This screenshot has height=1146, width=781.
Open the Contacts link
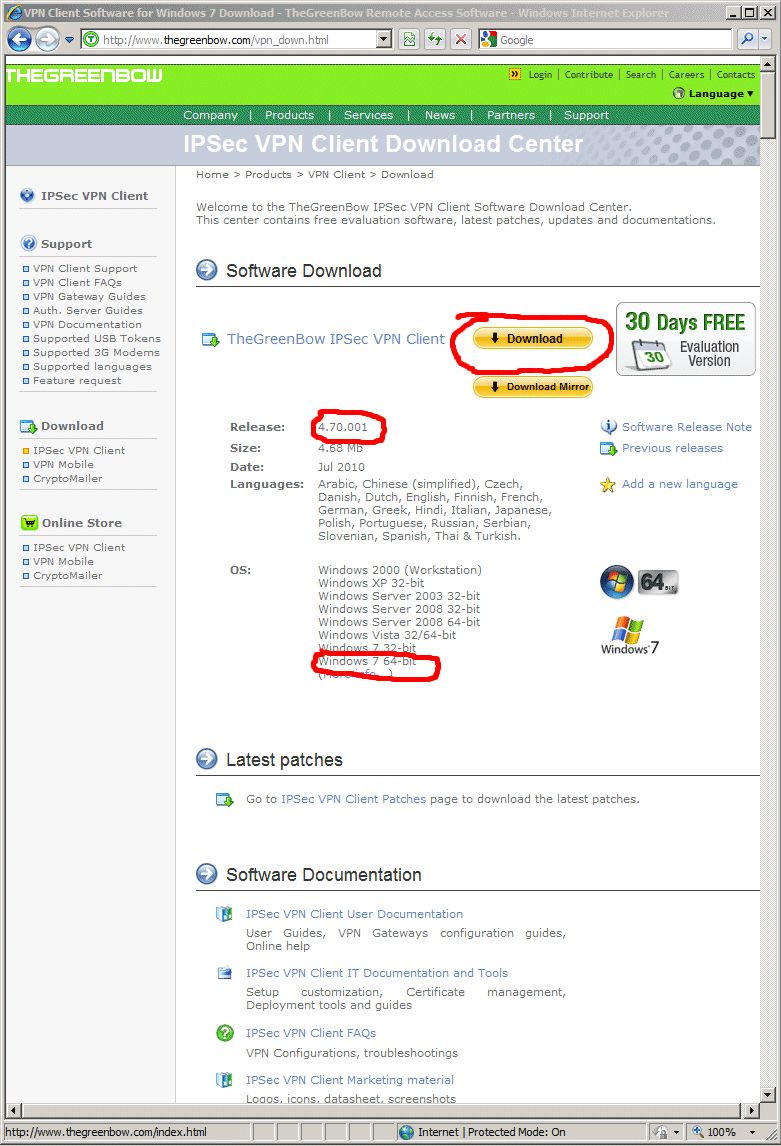pyautogui.click(x=736, y=75)
